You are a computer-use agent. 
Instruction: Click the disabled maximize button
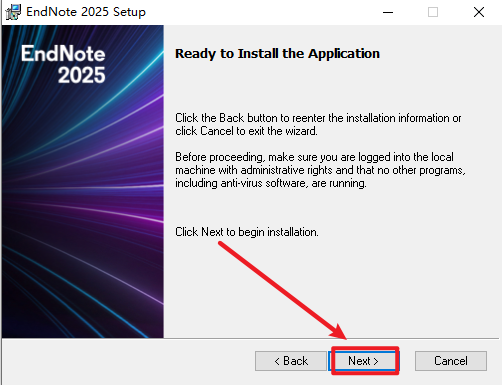point(433,12)
